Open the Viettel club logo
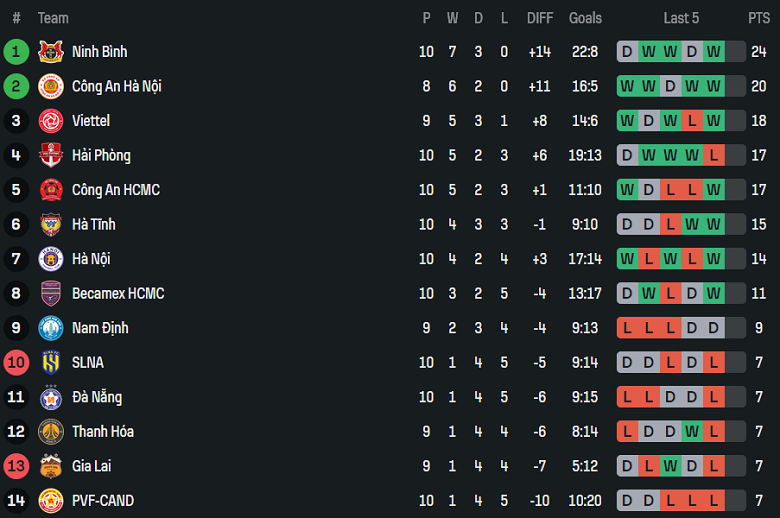Screen dimensions: 780x518 pos(50,121)
